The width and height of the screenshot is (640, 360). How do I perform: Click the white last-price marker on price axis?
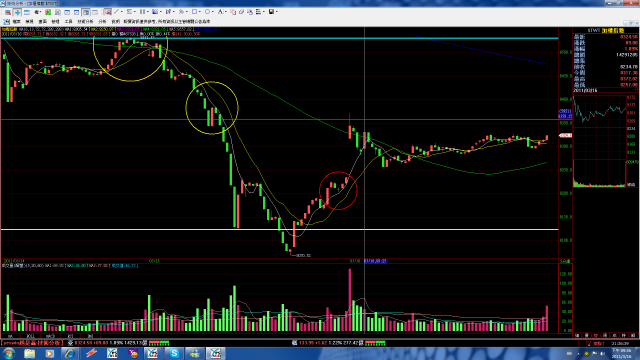tap(565, 136)
